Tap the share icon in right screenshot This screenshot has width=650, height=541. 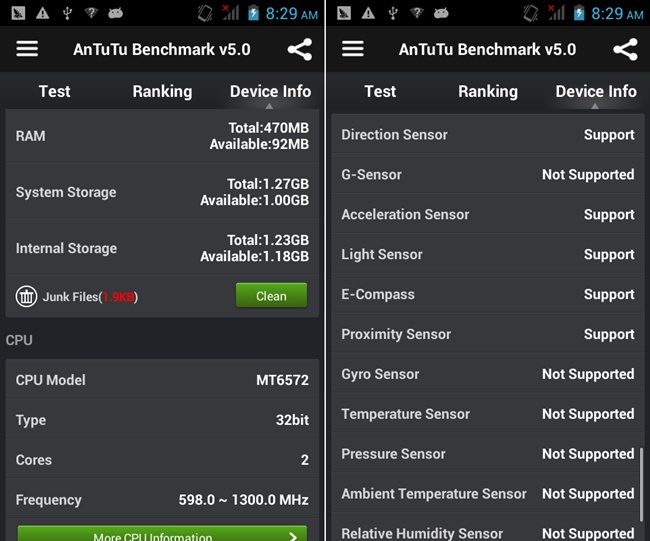coord(625,50)
